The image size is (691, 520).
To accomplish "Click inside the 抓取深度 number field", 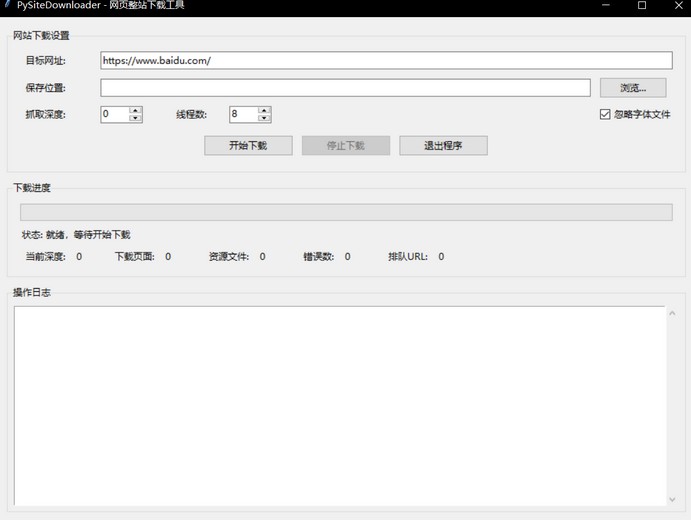I will pyautogui.click(x=114, y=114).
